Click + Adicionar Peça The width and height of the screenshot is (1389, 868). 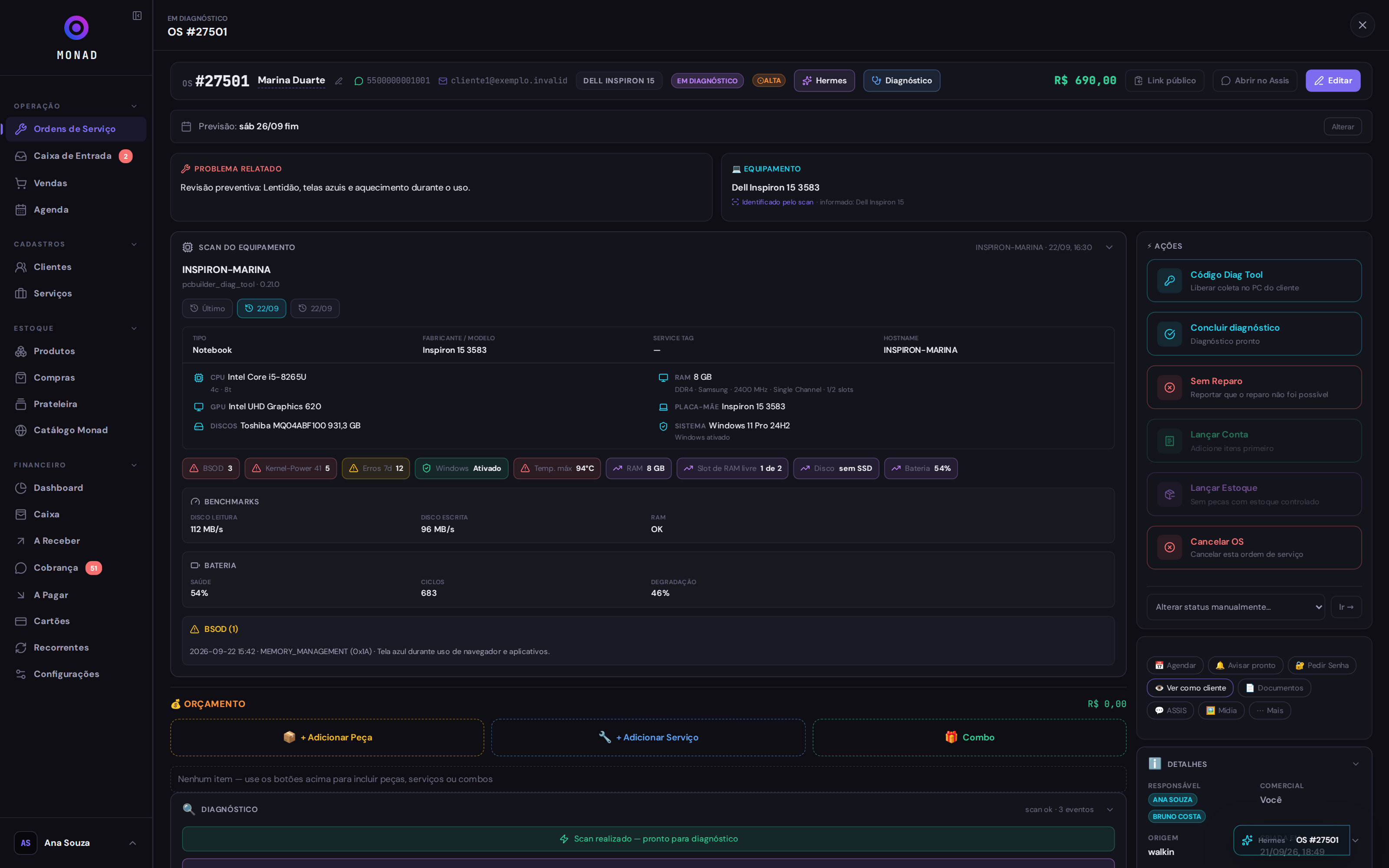327,737
